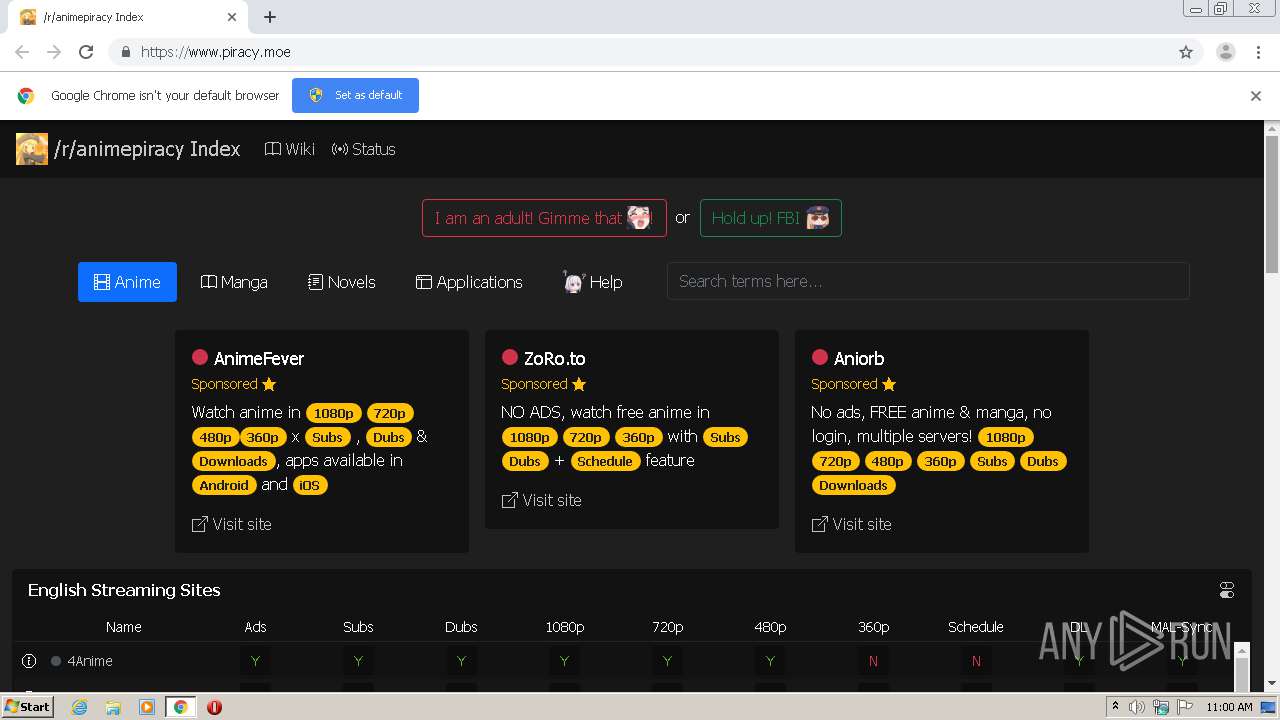Viewport: 1280px width, 720px height.
Task: Visit site link for AnimeFever
Action: click(x=231, y=524)
